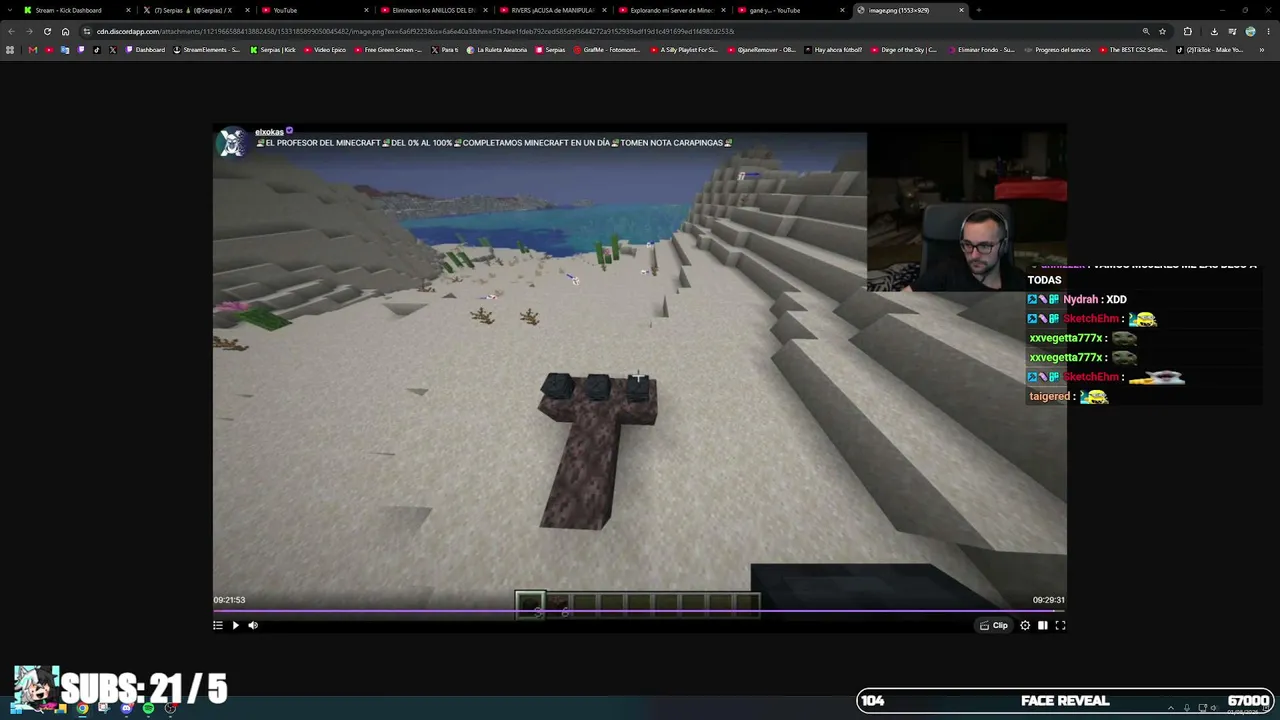This screenshot has width=1280, height=720.
Task: Enter fullscreen in the video player
Action: coord(1060,625)
